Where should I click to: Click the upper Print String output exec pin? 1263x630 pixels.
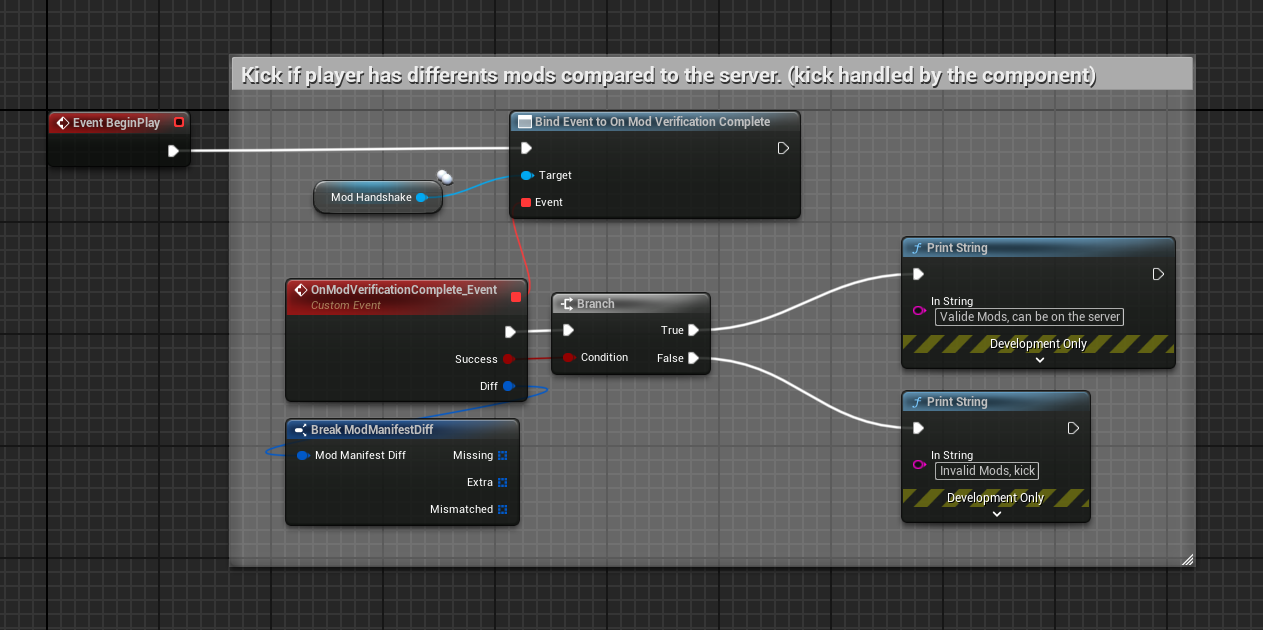(x=1158, y=274)
